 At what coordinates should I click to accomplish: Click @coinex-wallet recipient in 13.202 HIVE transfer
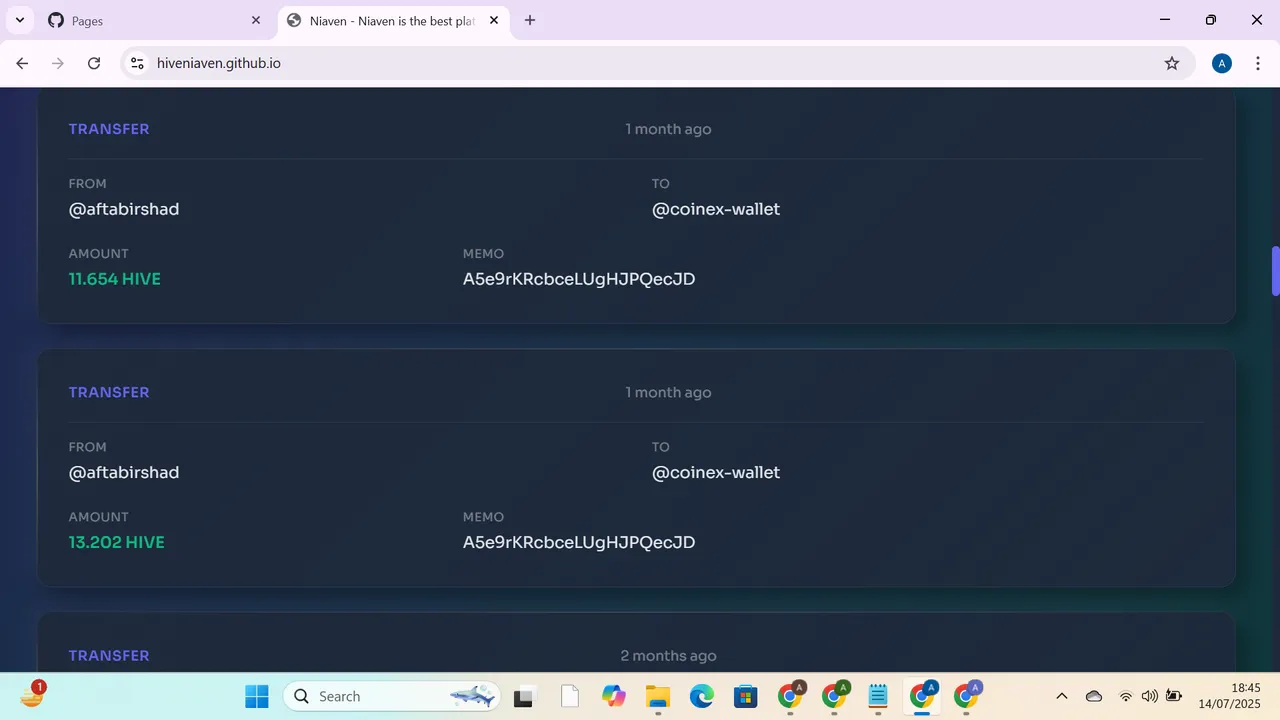pyautogui.click(x=716, y=472)
